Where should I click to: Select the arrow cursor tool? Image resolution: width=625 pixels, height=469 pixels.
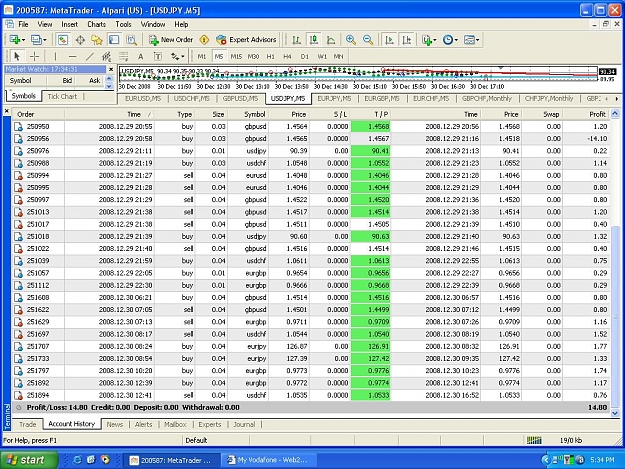17,56
